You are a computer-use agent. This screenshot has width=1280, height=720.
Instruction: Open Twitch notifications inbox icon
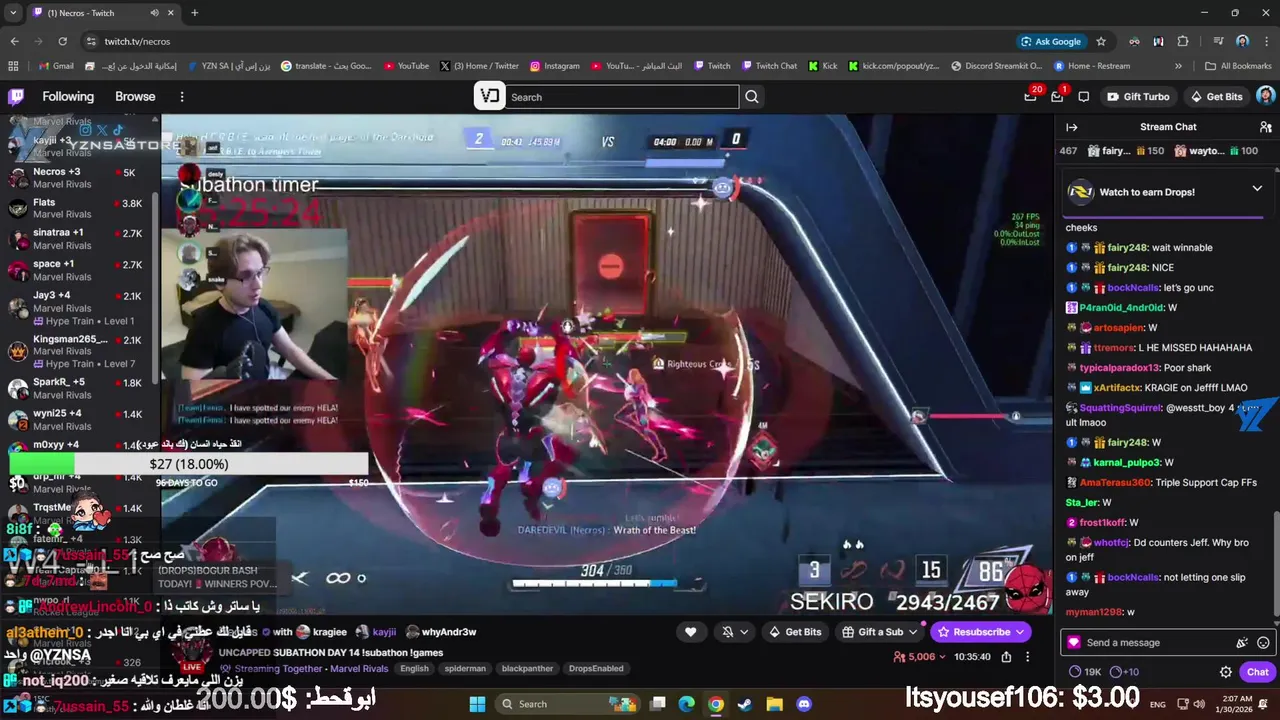(1057, 97)
